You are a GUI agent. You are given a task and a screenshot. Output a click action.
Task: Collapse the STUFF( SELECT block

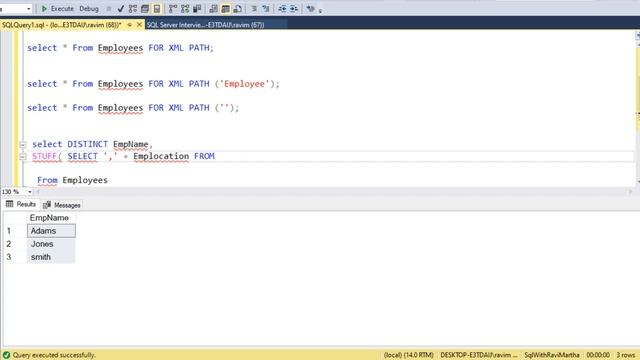pos(23,156)
